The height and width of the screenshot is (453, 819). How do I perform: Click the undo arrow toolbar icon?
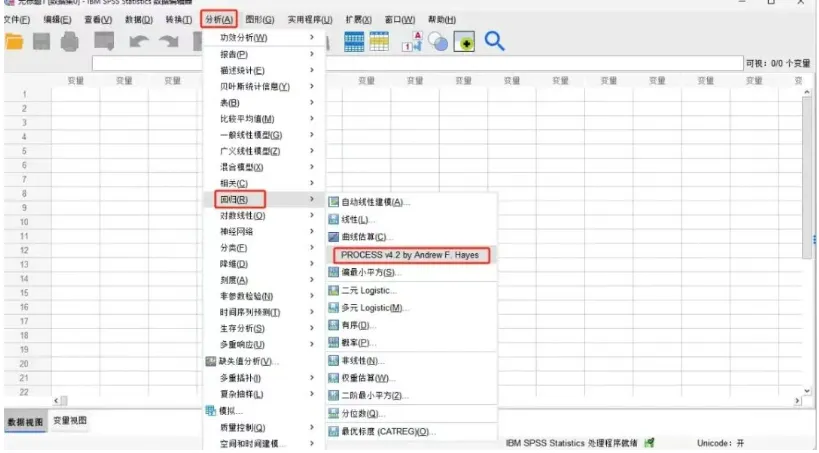point(139,41)
